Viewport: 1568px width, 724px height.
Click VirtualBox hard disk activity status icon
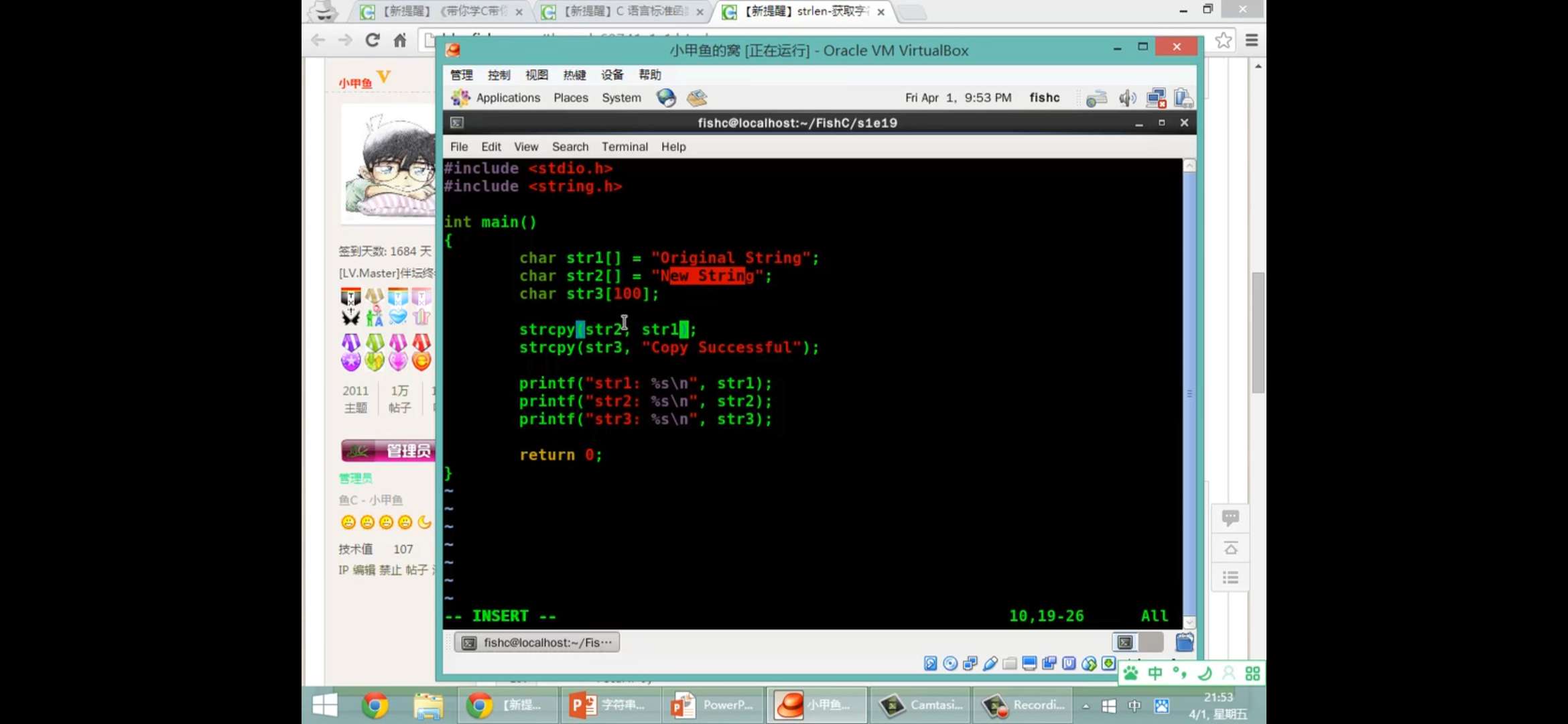pos(930,664)
